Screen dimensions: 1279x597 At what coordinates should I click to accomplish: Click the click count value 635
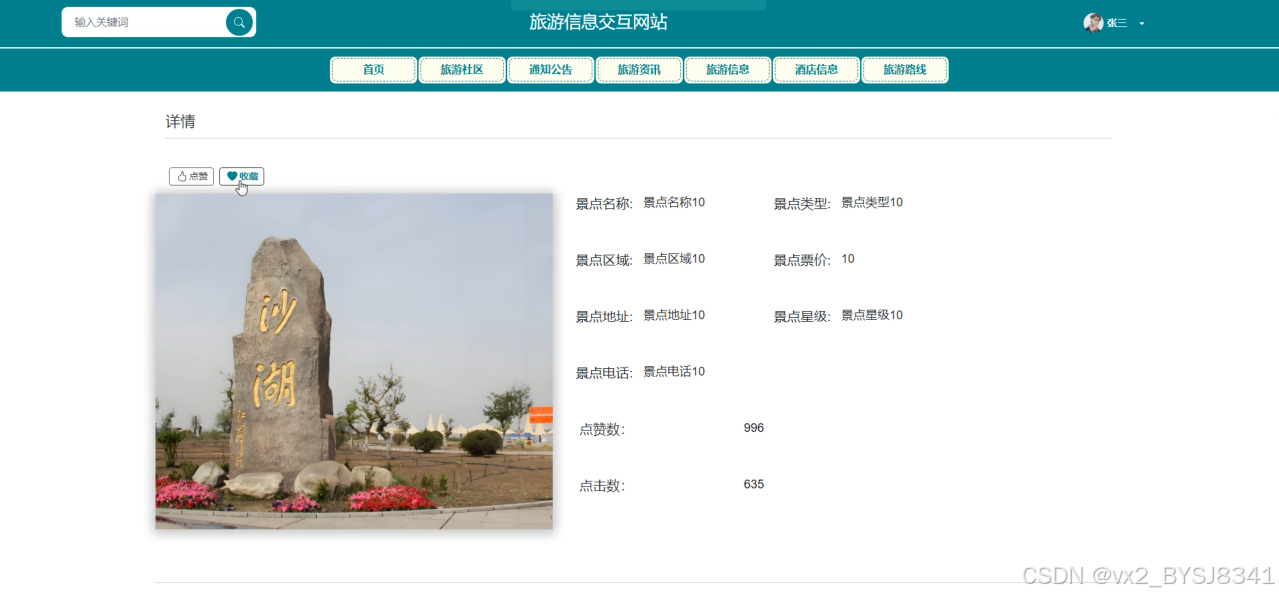point(753,484)
